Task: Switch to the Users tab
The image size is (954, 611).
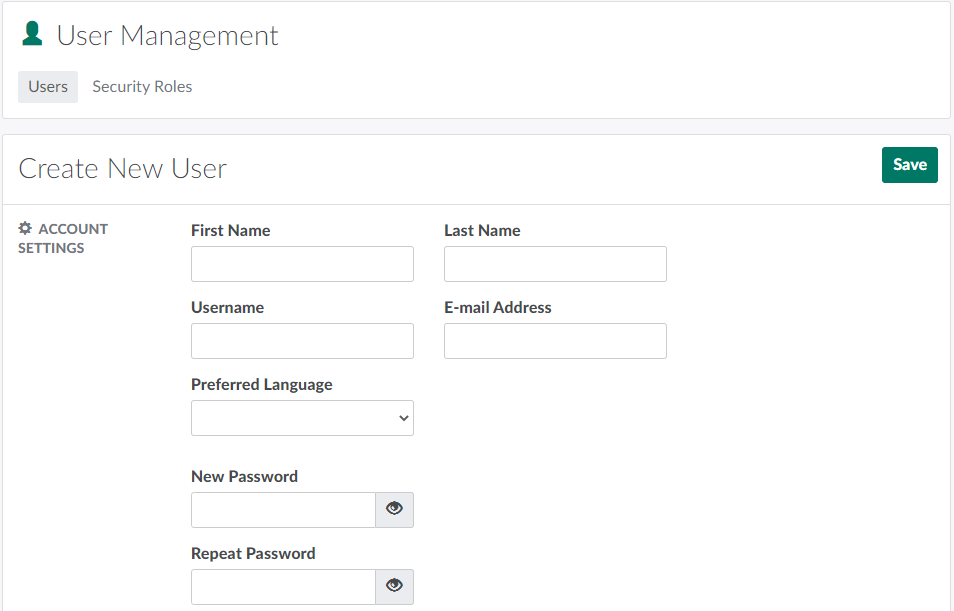Action: pos(48,87)
